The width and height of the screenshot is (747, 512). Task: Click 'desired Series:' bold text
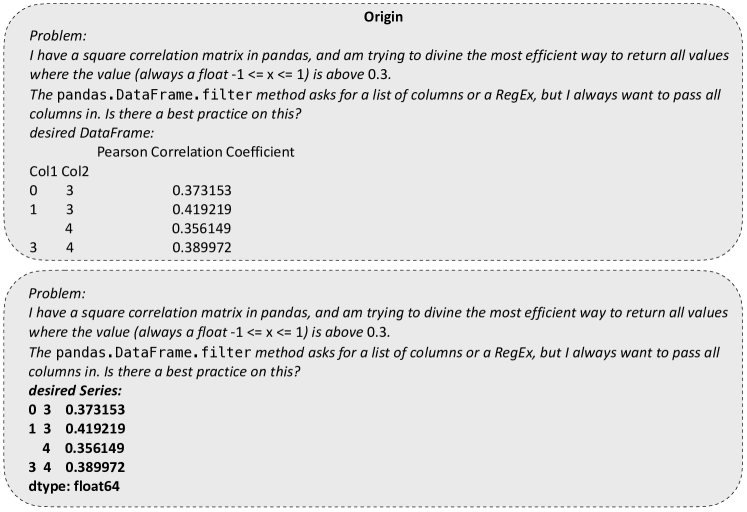[x=75, y=391]
